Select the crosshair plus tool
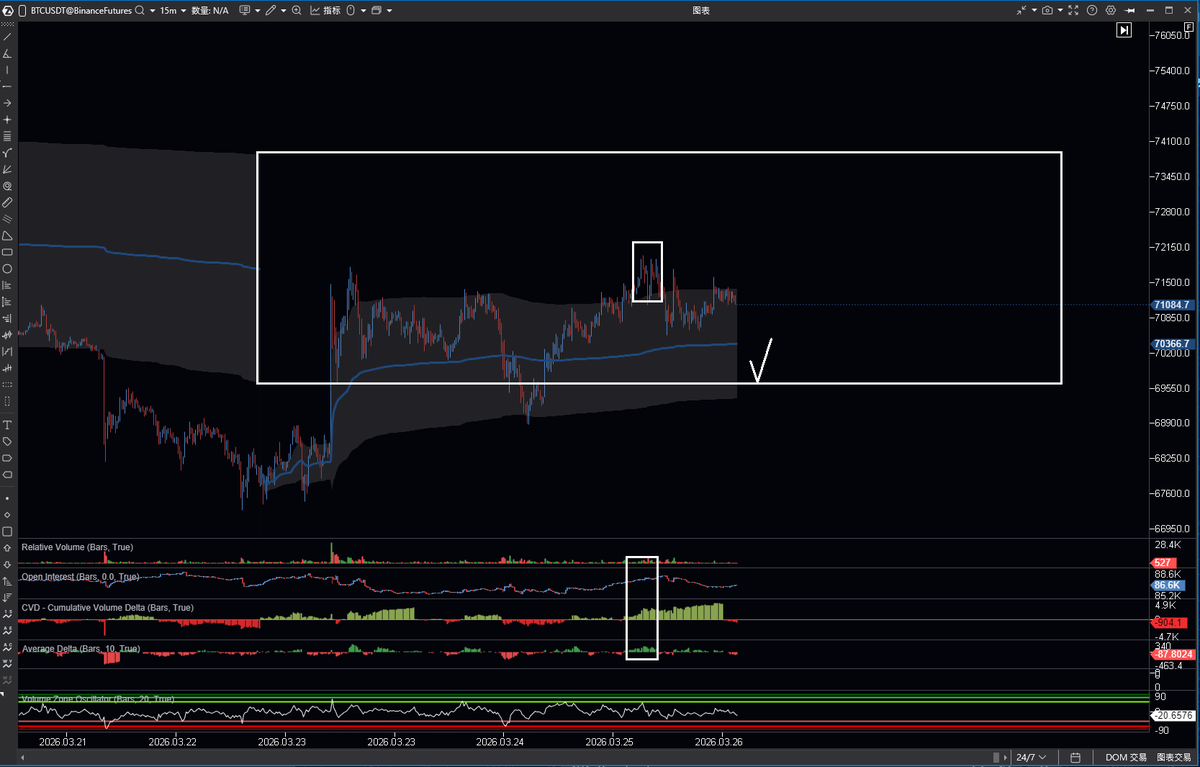The width and height of the screenshot is (1200, 767). pyautogui.click(x=7, y=119)
